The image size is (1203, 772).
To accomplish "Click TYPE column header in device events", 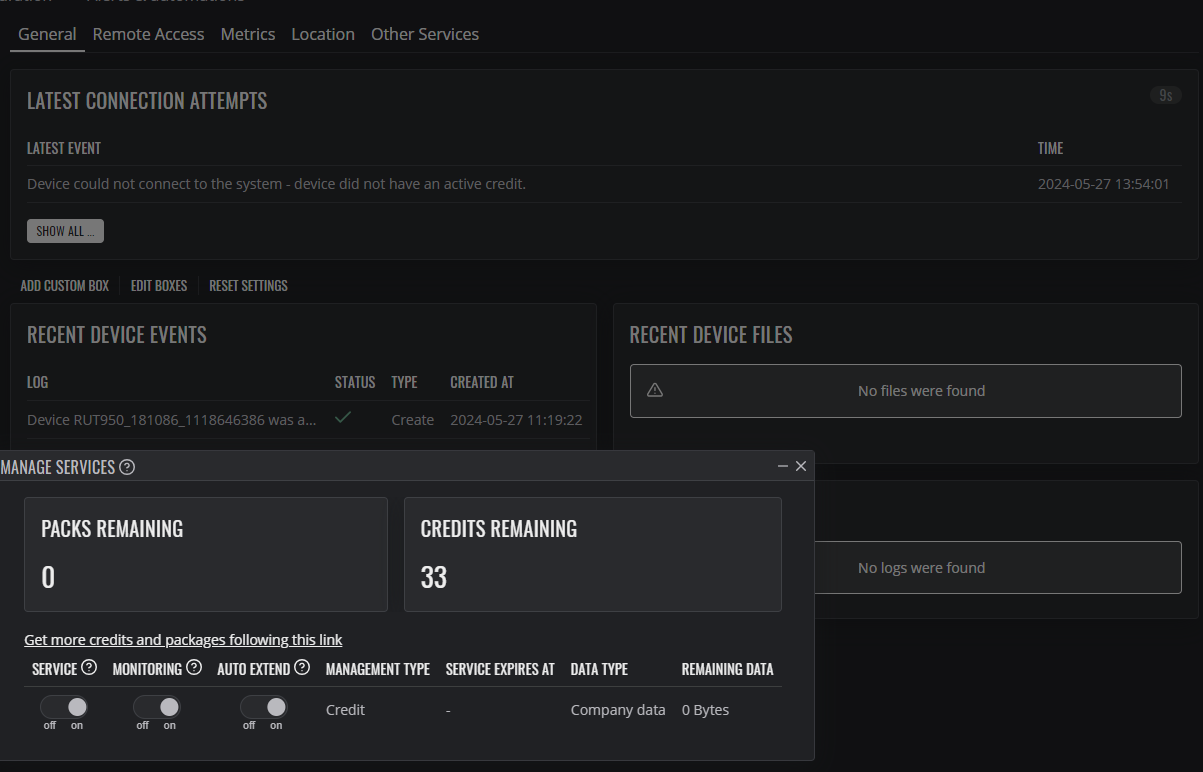I will tap(404, 382).
